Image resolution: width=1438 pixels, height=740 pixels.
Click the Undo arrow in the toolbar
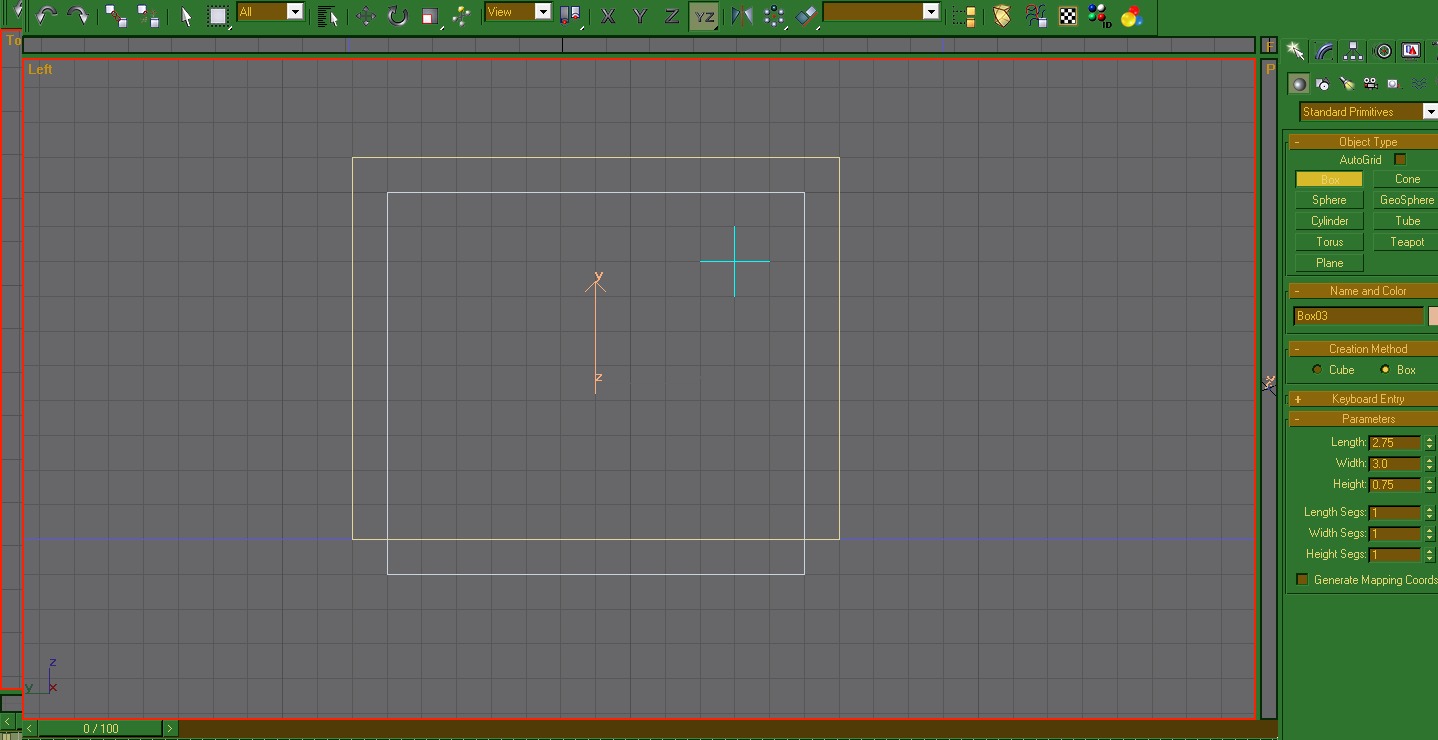[46, 15]
